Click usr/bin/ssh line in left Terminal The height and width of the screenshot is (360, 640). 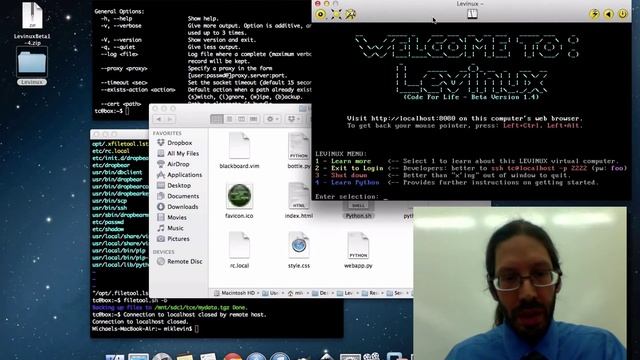[x=109, y=208]
